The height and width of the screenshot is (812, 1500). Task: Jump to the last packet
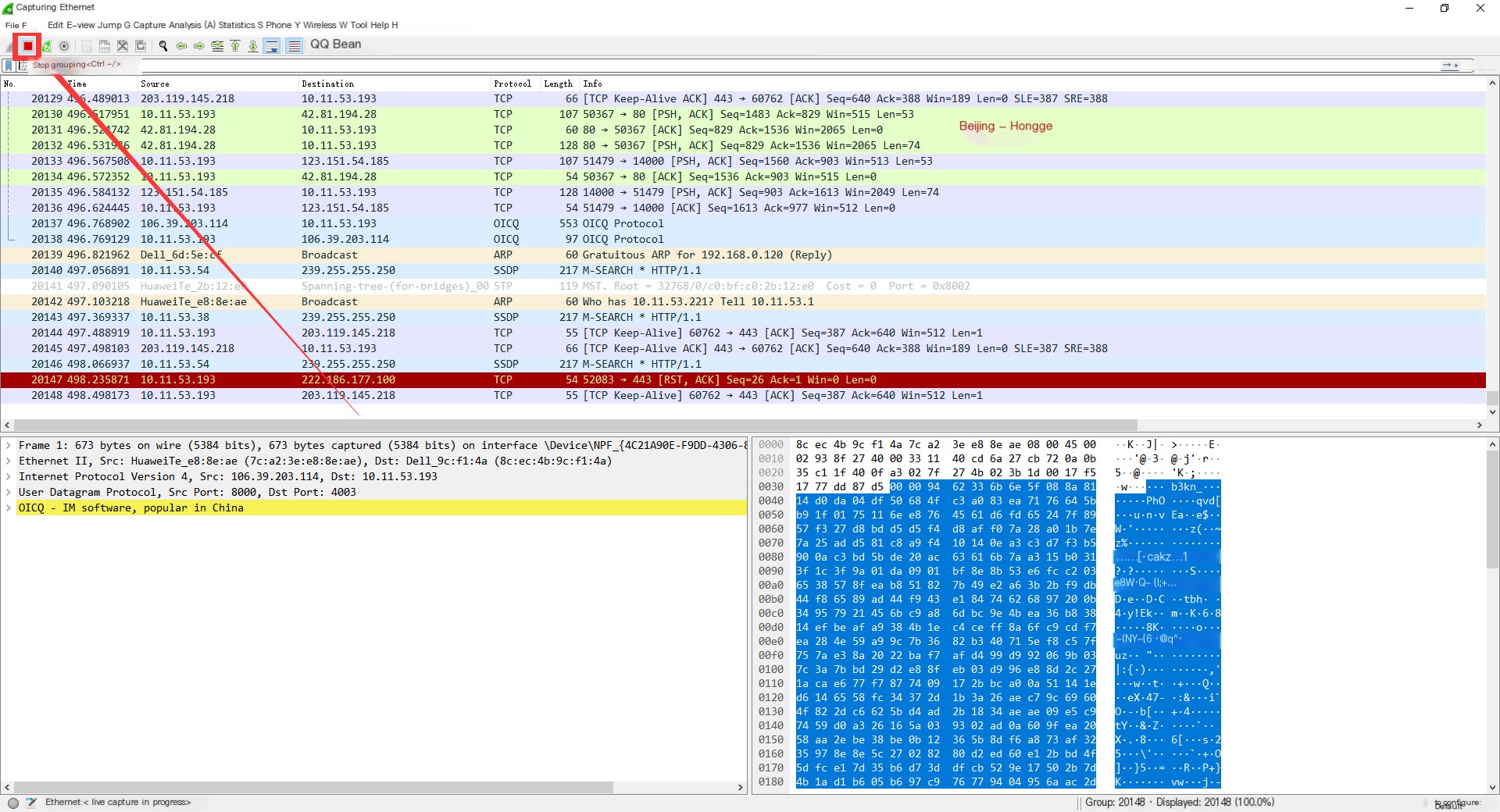[253, 46]
